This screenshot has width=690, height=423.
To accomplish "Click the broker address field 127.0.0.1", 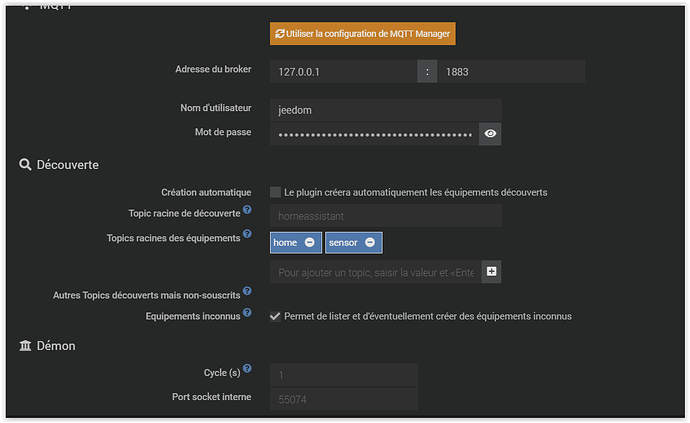I will click(x=342, y=72).
